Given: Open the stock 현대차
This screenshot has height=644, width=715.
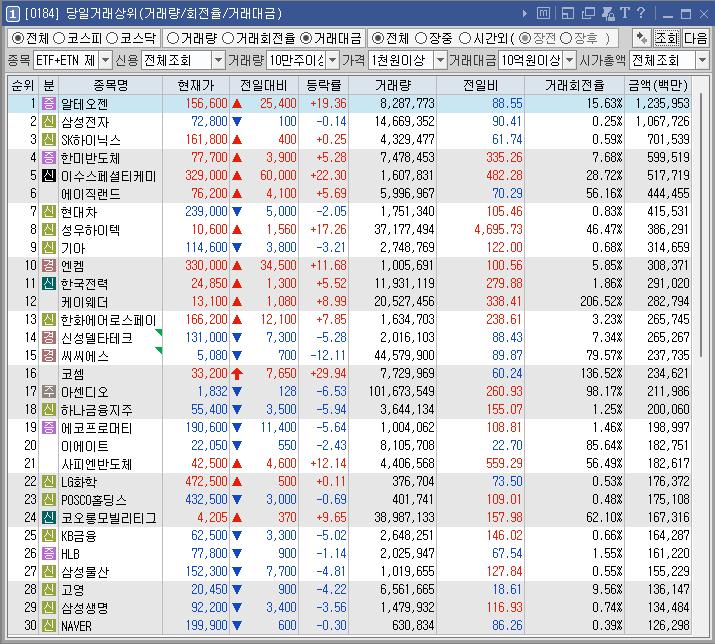Looking at the screenshot, I should pos(79,212).
